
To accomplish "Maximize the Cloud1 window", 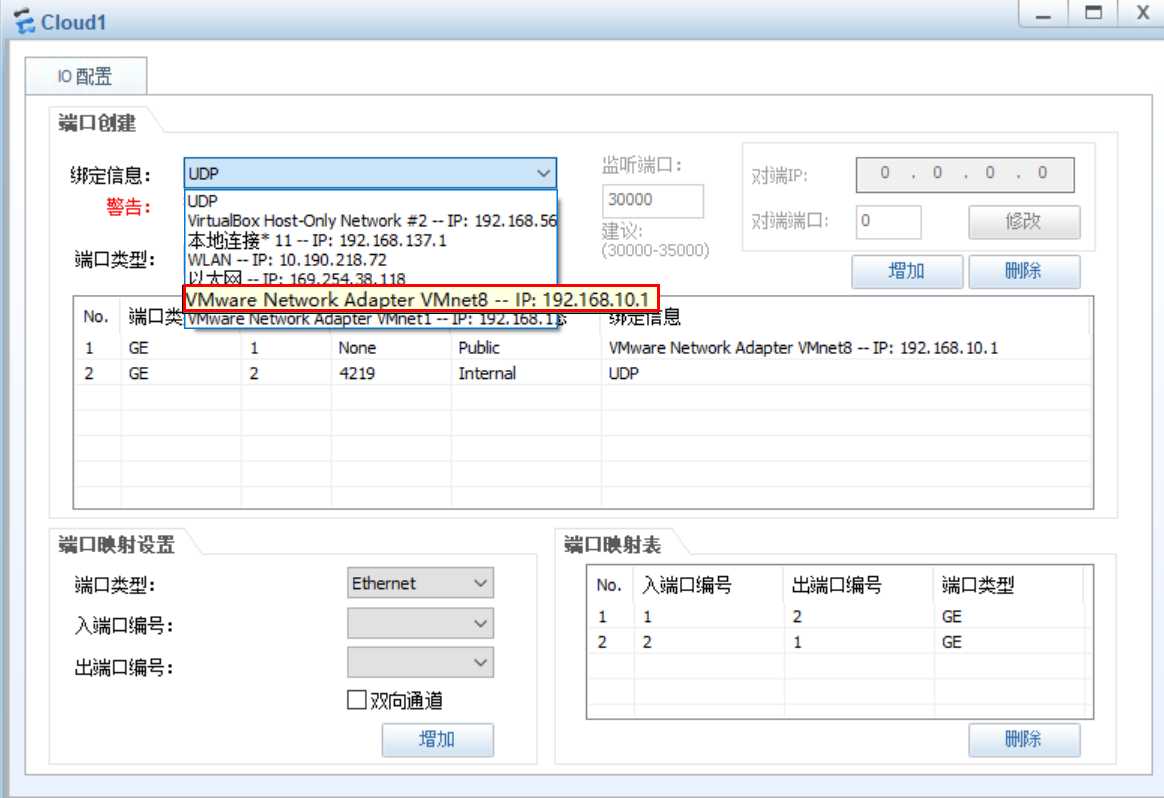I will 1093,13.
